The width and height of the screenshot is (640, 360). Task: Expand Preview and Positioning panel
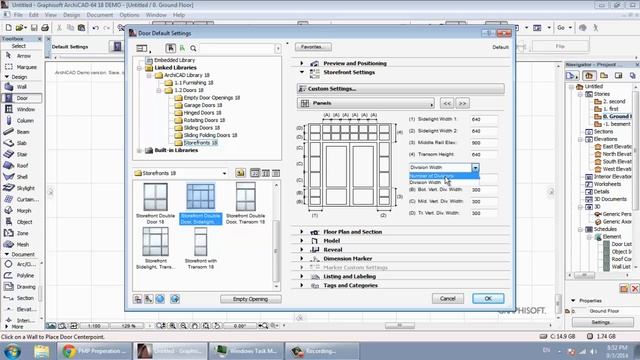[302, 63]
